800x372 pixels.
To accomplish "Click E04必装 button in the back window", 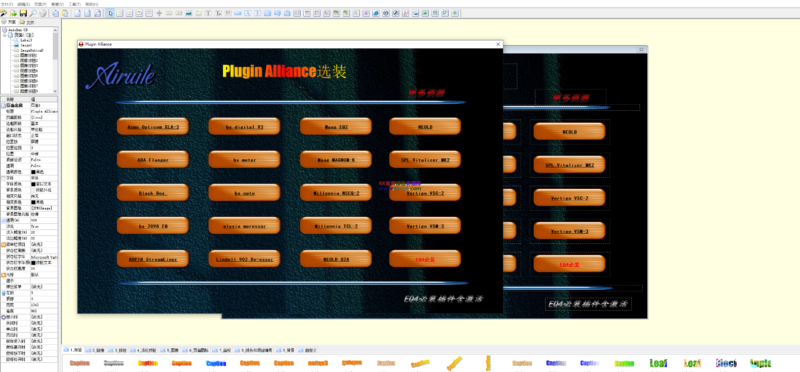I will (x=569, y=264).
